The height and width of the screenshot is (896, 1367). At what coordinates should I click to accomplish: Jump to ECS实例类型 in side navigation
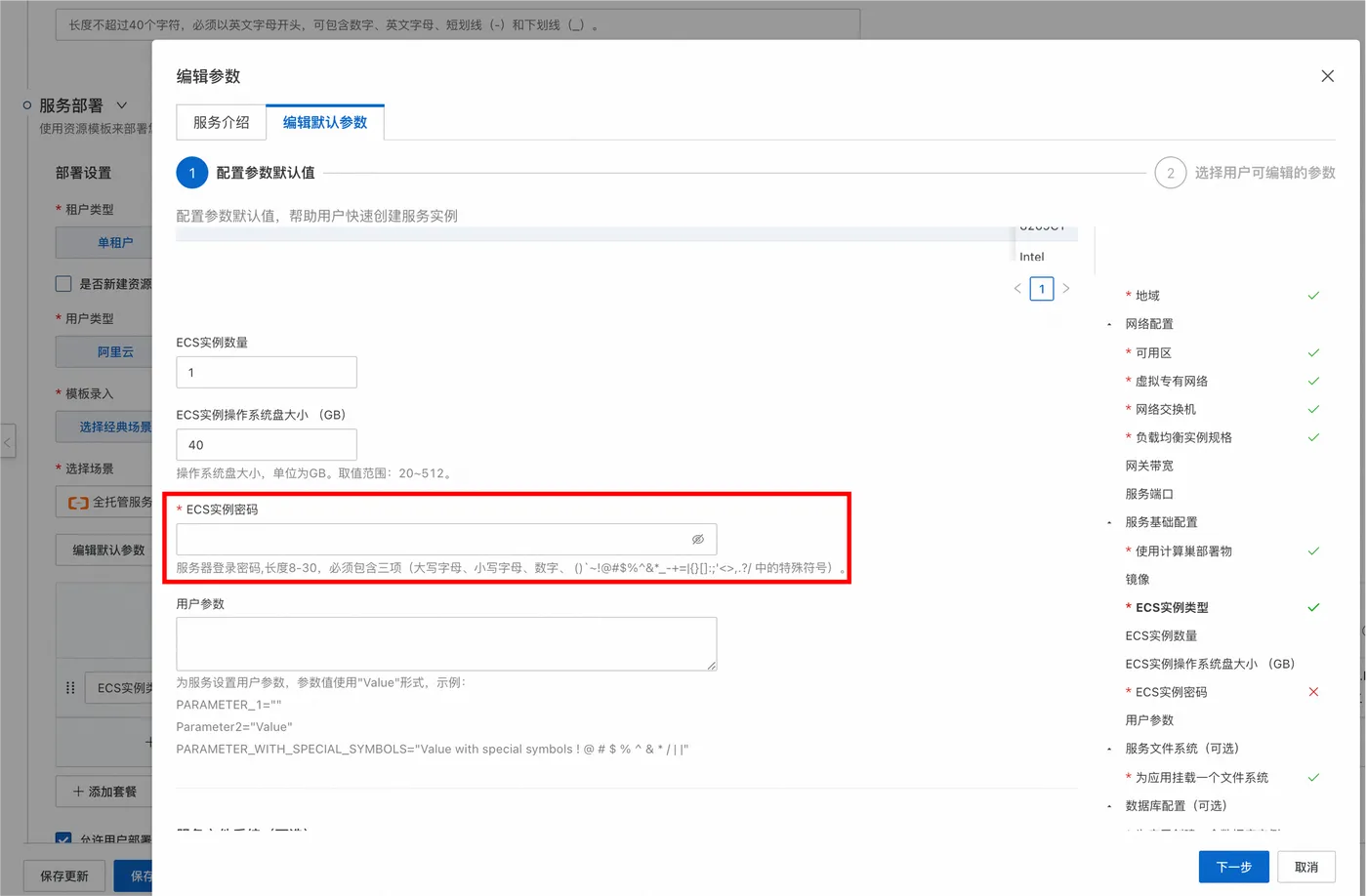point(1172,607)
